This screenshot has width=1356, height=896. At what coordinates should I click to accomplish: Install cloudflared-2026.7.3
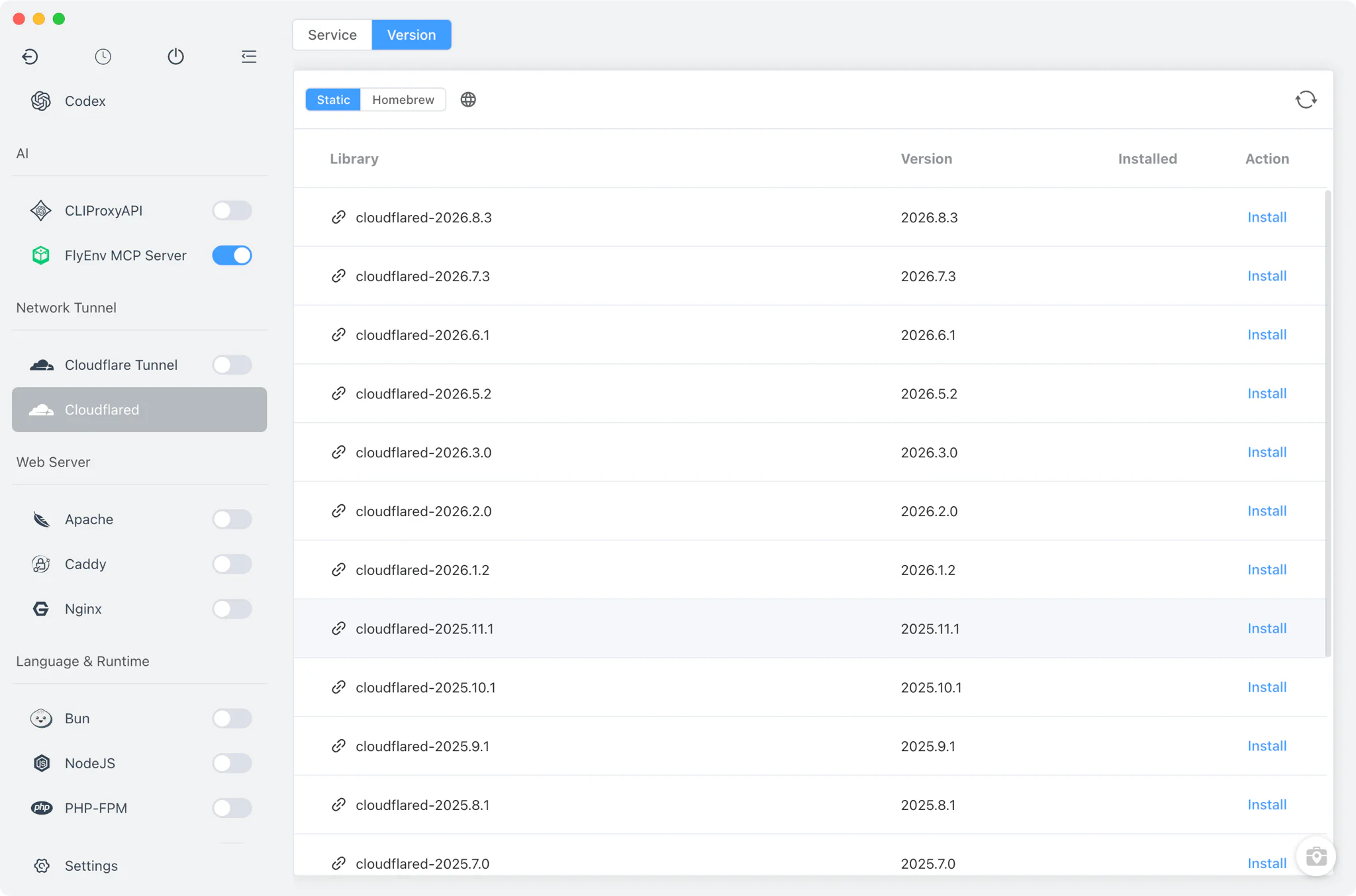tap(1267, 276)
